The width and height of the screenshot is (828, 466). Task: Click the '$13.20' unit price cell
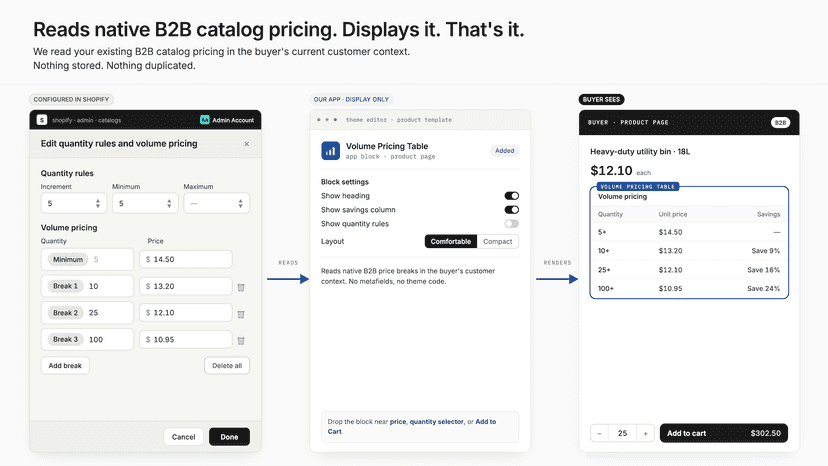[670, 251]
